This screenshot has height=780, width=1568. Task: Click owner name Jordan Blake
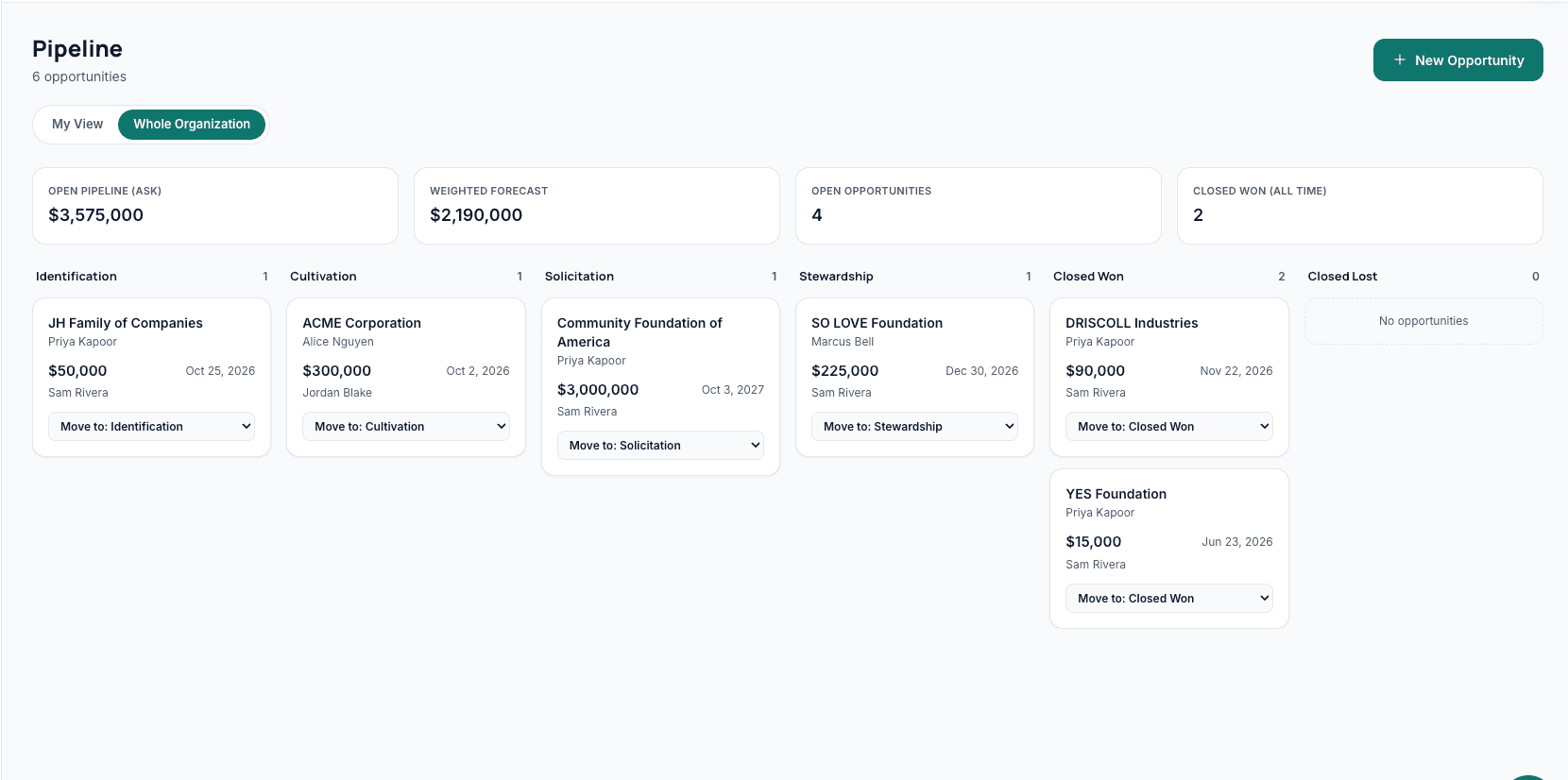pos(337,393)
